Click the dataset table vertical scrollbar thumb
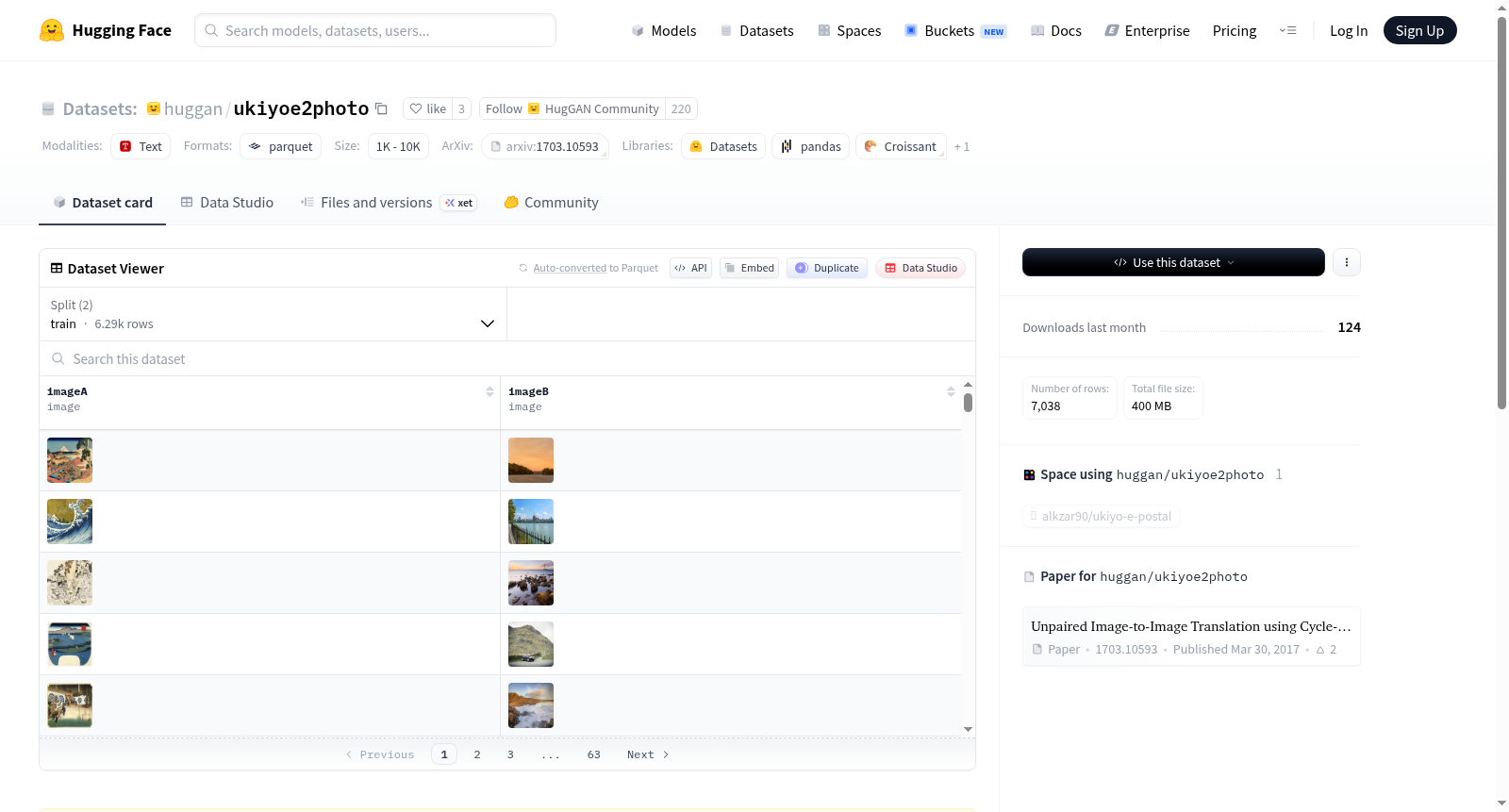The height and width of the screenshot is (812, 1509). pos(968,403)
